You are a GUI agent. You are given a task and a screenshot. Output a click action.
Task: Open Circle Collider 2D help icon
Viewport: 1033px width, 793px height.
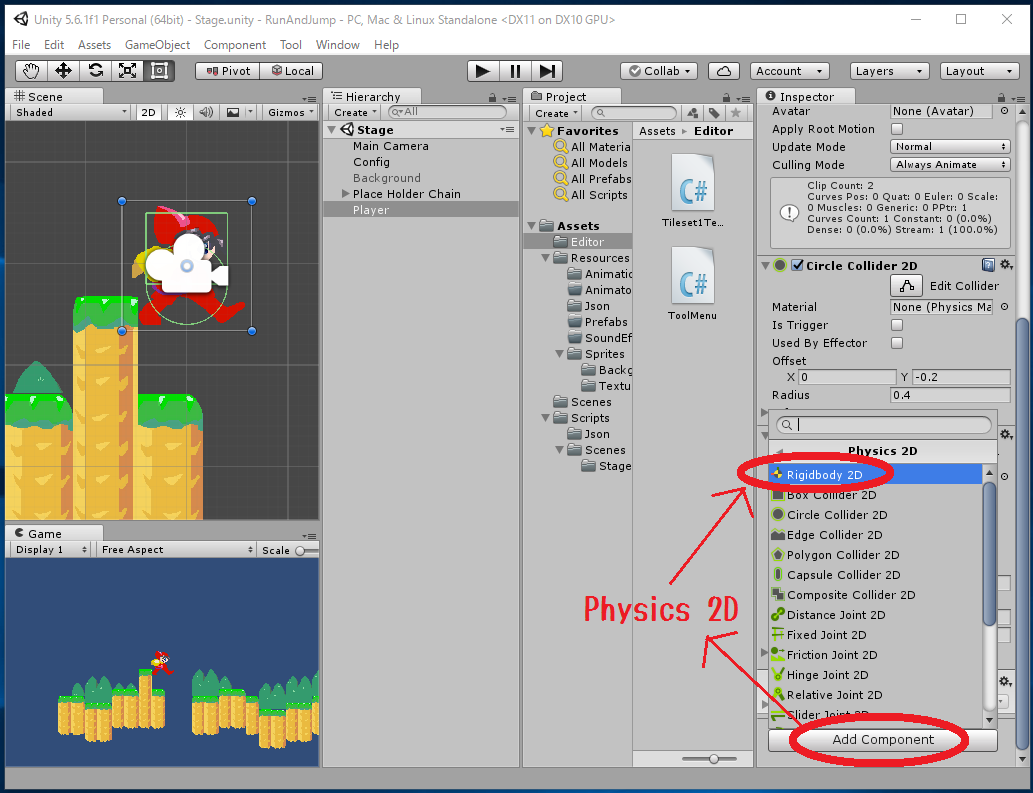tap(988, 265)
